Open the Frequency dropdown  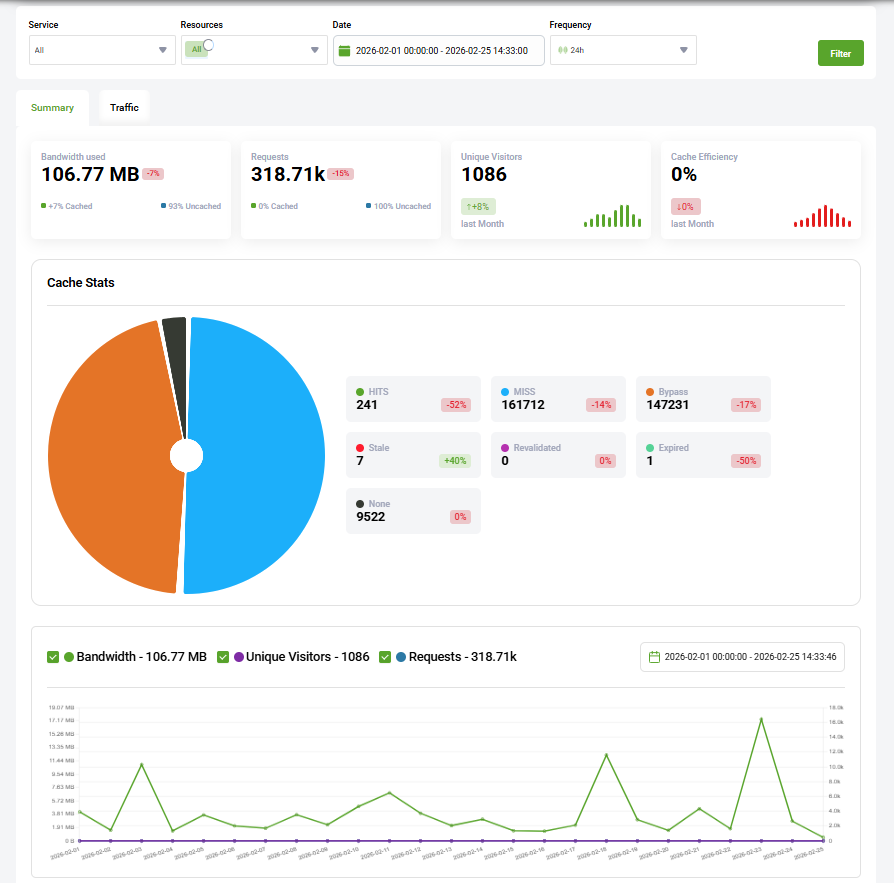[x=683, y=50]
